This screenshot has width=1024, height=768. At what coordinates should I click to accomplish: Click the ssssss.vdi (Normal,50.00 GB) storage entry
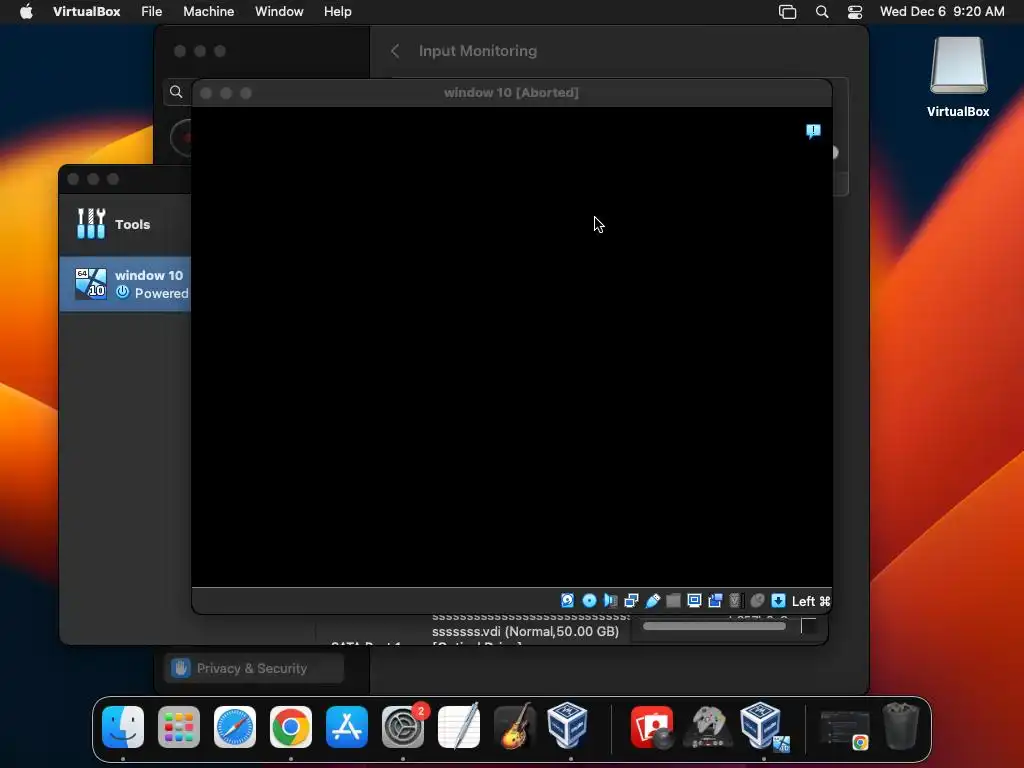525,632
